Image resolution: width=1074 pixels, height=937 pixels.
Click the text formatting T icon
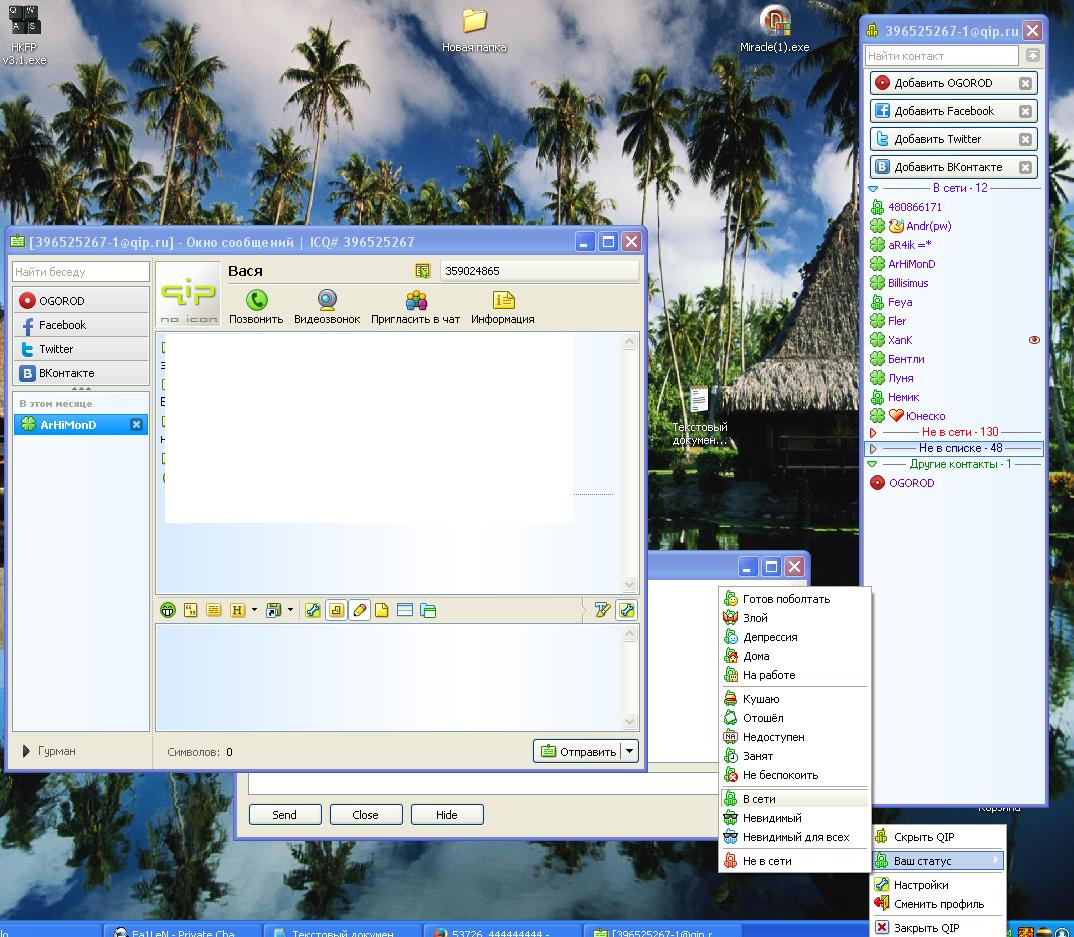[602, 610]
